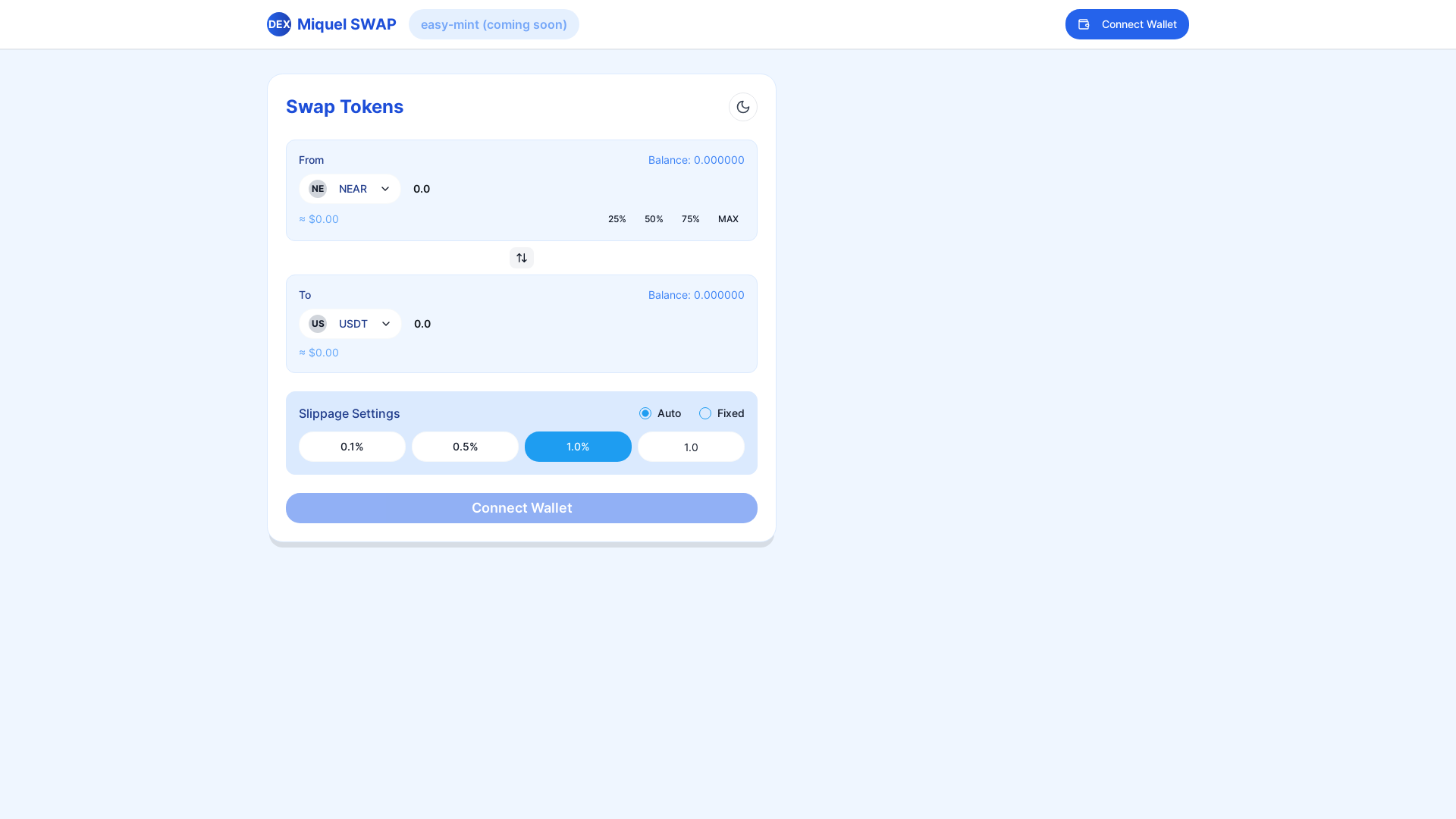Viewport: 1456px width, 819px height.
Task: Open the NEAR token dropdown
Action: (x=350, y=189)
